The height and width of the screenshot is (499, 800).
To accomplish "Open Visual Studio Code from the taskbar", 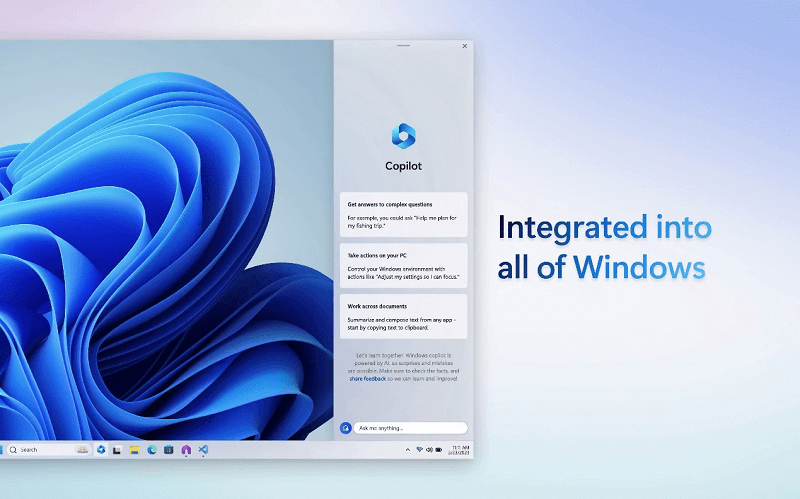I will click(203, 450).
